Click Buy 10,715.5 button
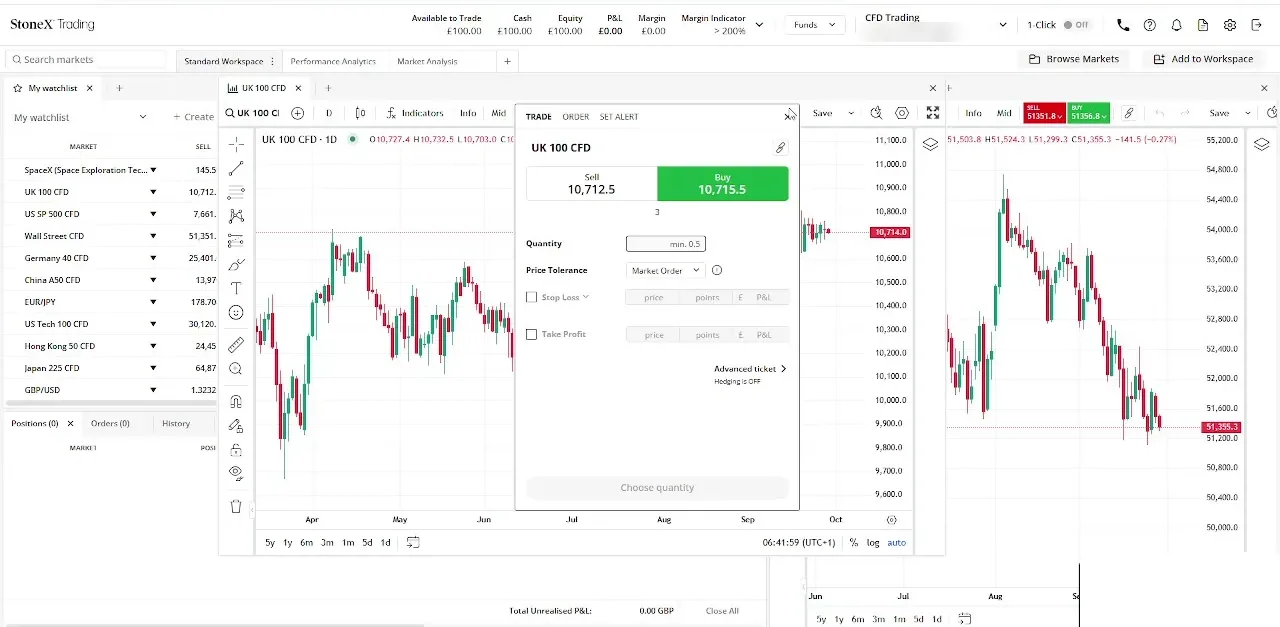Viewport: 1280px width, 627px height. (723, 183)
